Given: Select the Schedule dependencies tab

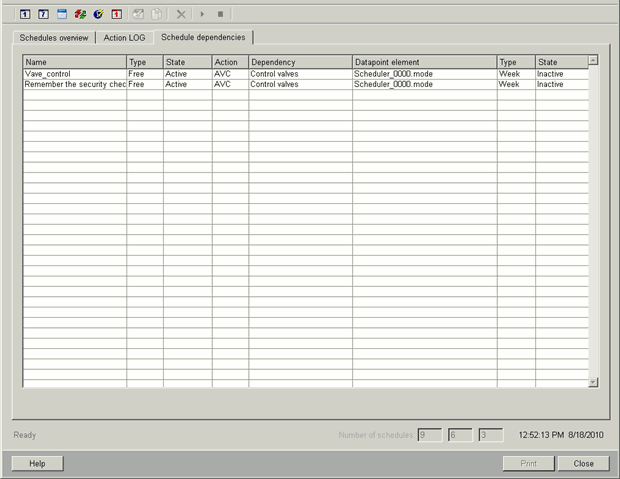Looking at the screenshot, I should click(203, 37).
